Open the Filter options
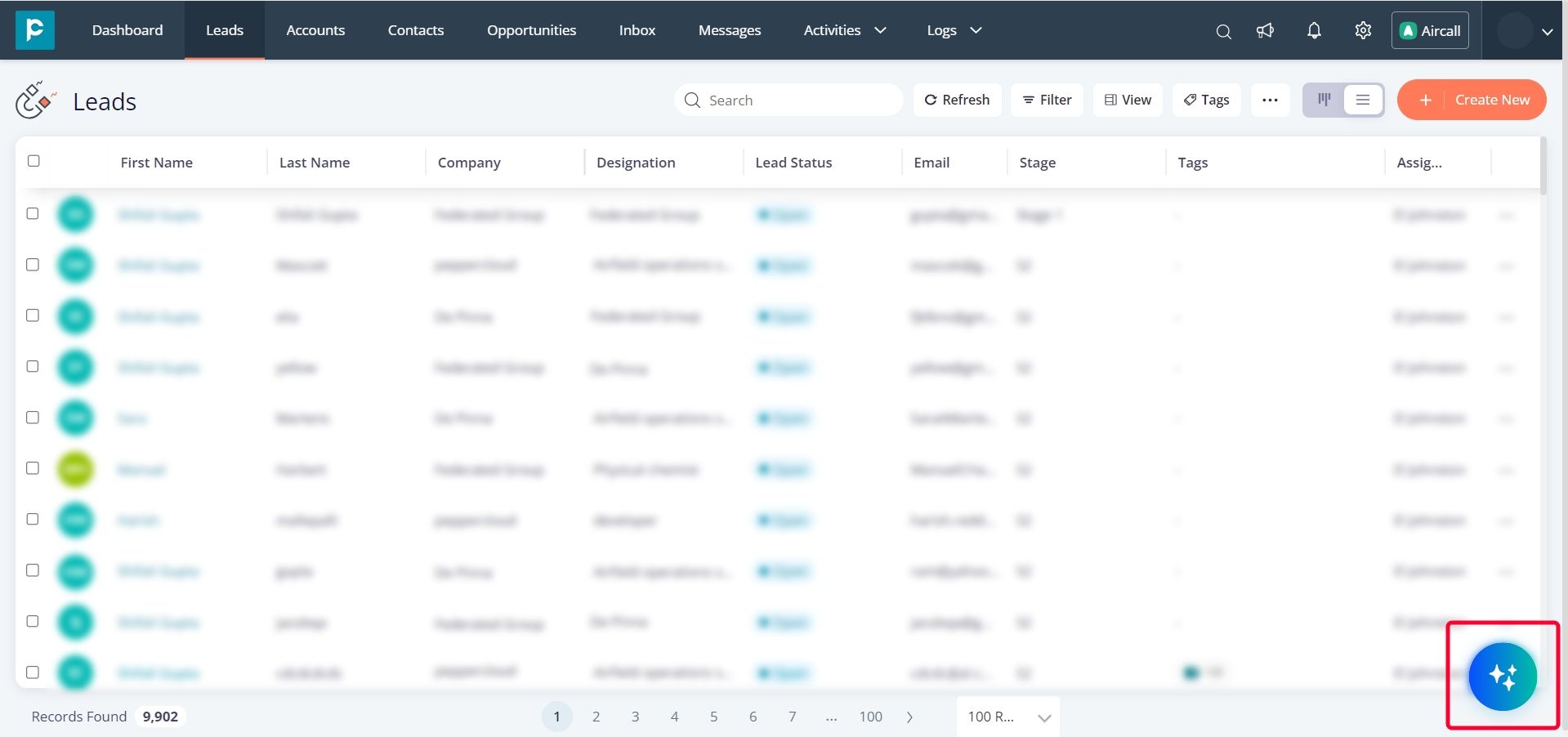 coord(1047,100)
